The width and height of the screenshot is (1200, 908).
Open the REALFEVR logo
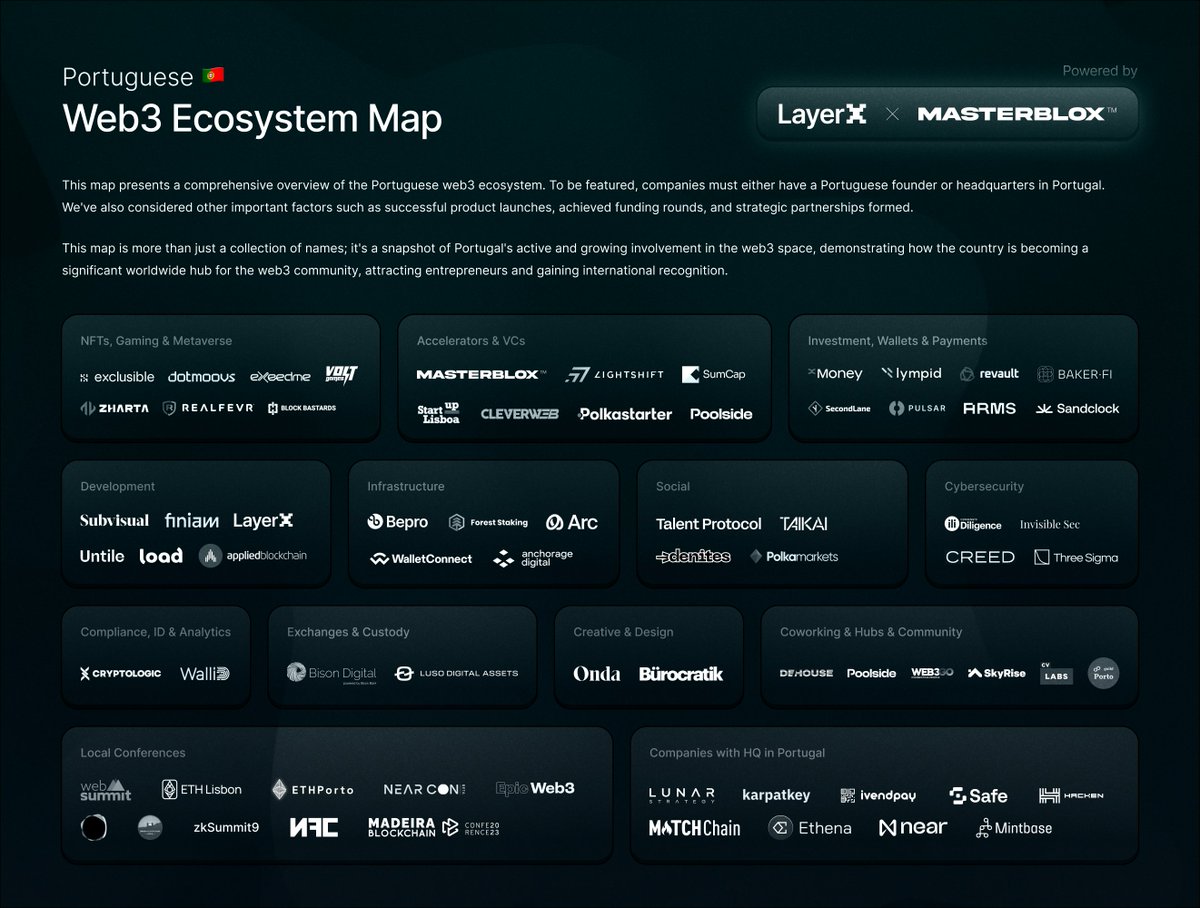[208, 408]
